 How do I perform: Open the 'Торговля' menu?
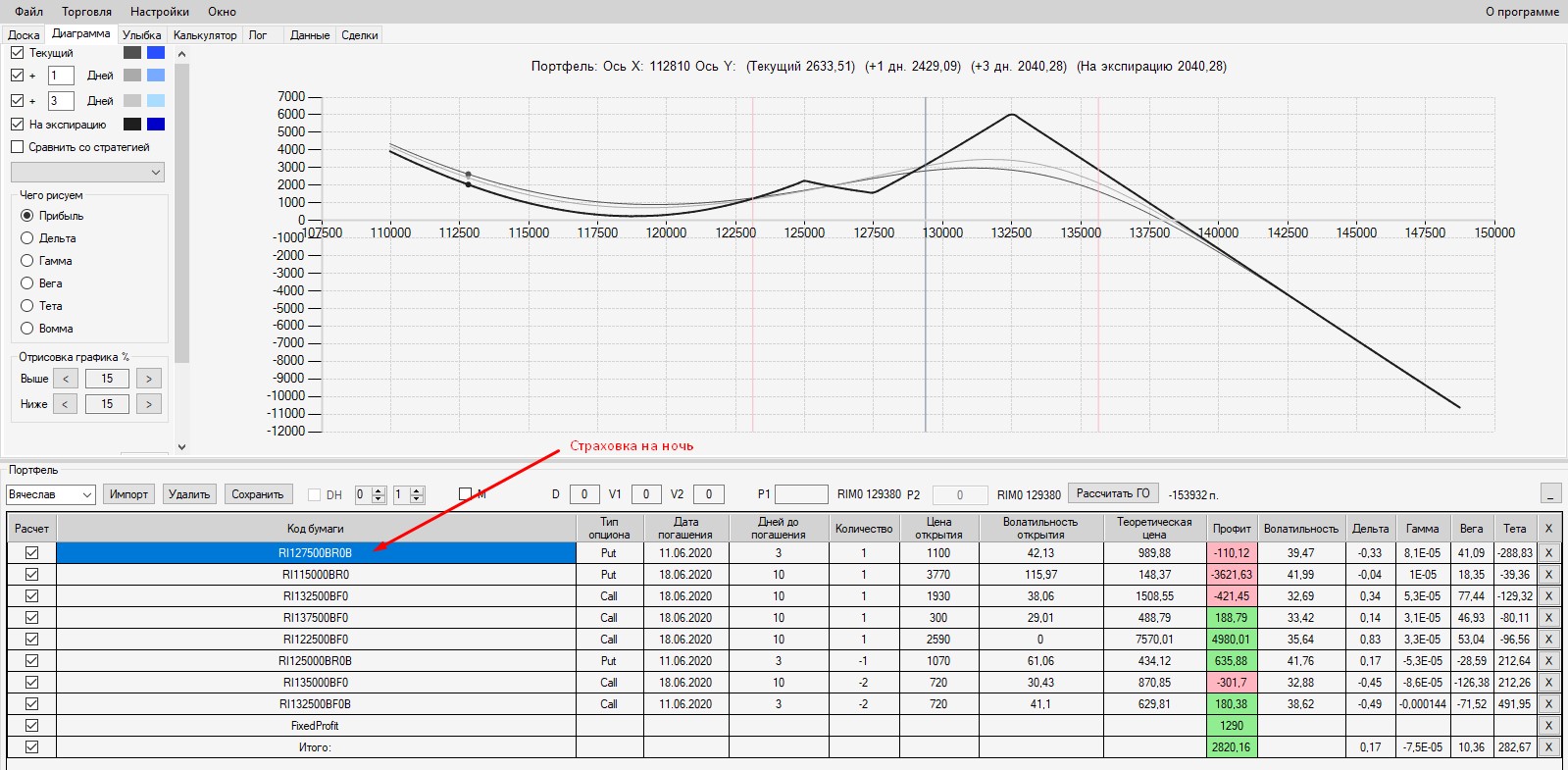[86, 12]
